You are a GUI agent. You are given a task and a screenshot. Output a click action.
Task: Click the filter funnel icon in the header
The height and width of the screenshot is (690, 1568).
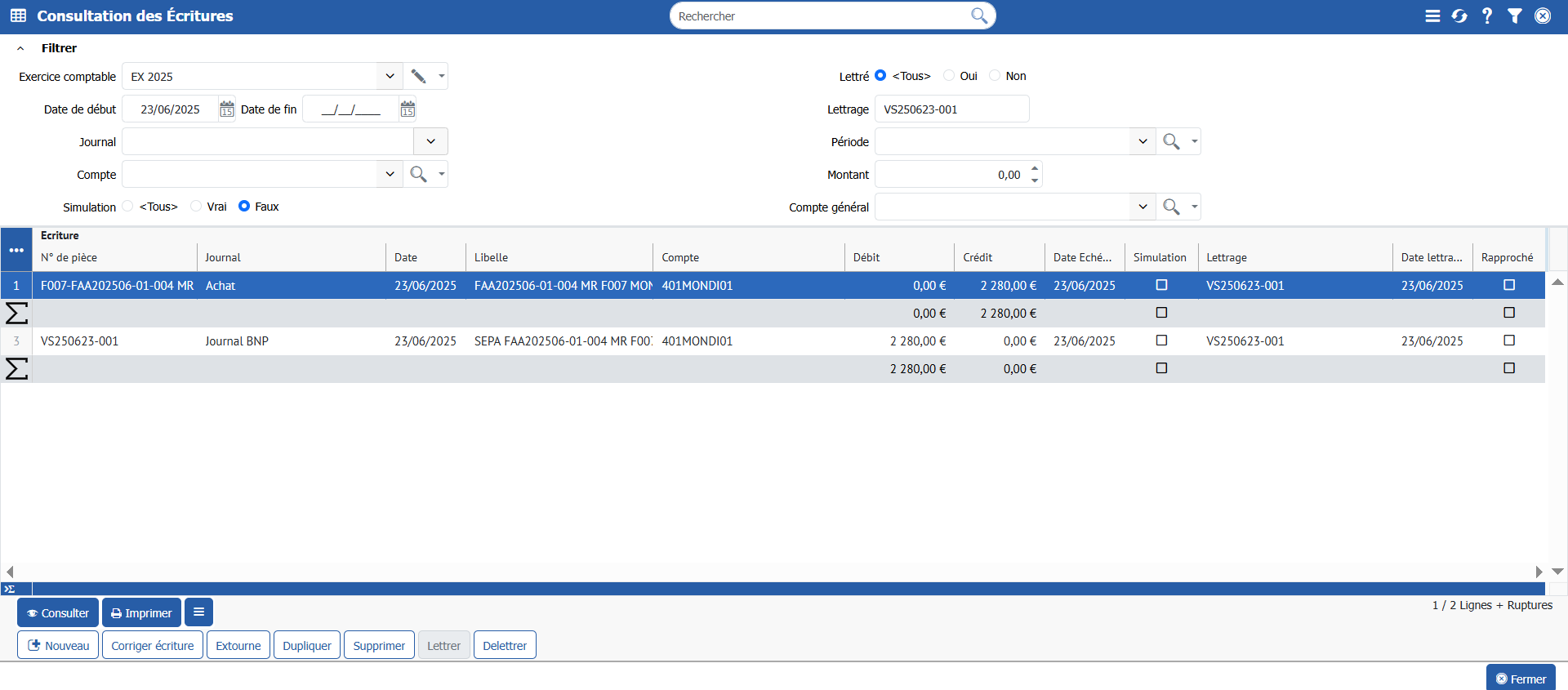pos(1515,16)
